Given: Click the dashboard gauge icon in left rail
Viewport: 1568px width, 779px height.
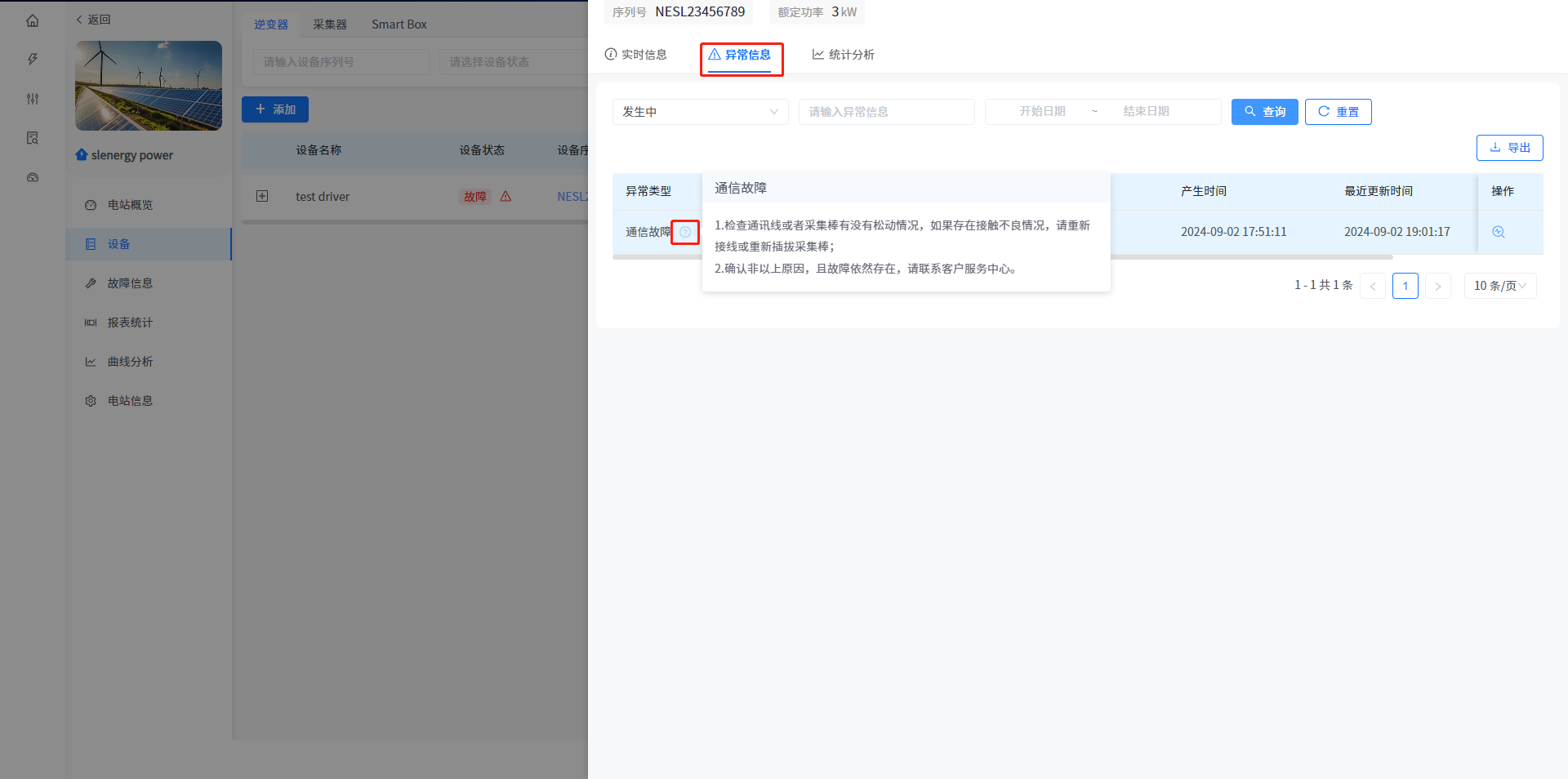Looking at the screenshot, I should coord(33,177).
